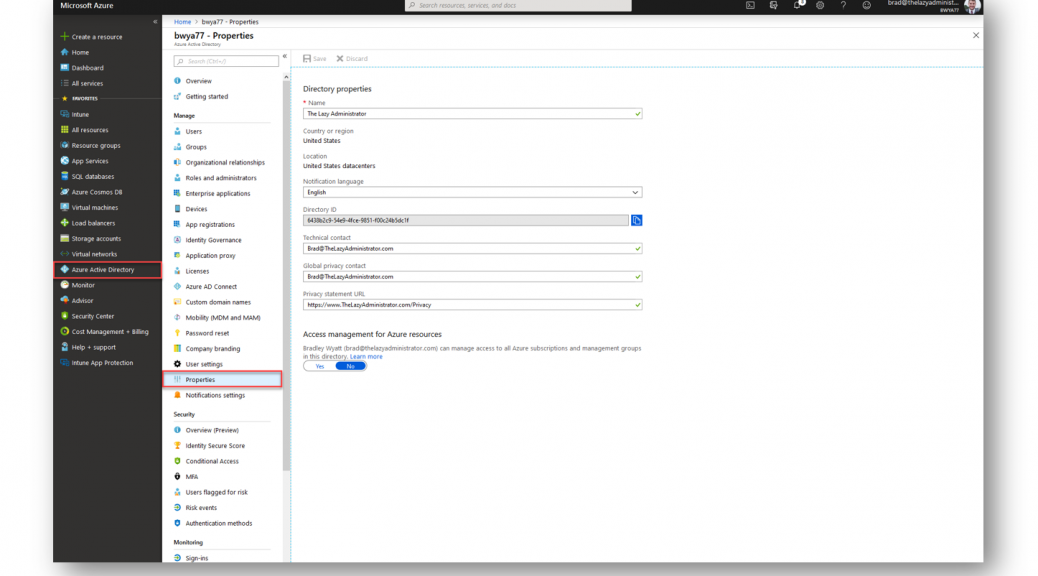Click the global search resources box
The width and height of the screenshot is (1038, 576).
pos(518,5)
